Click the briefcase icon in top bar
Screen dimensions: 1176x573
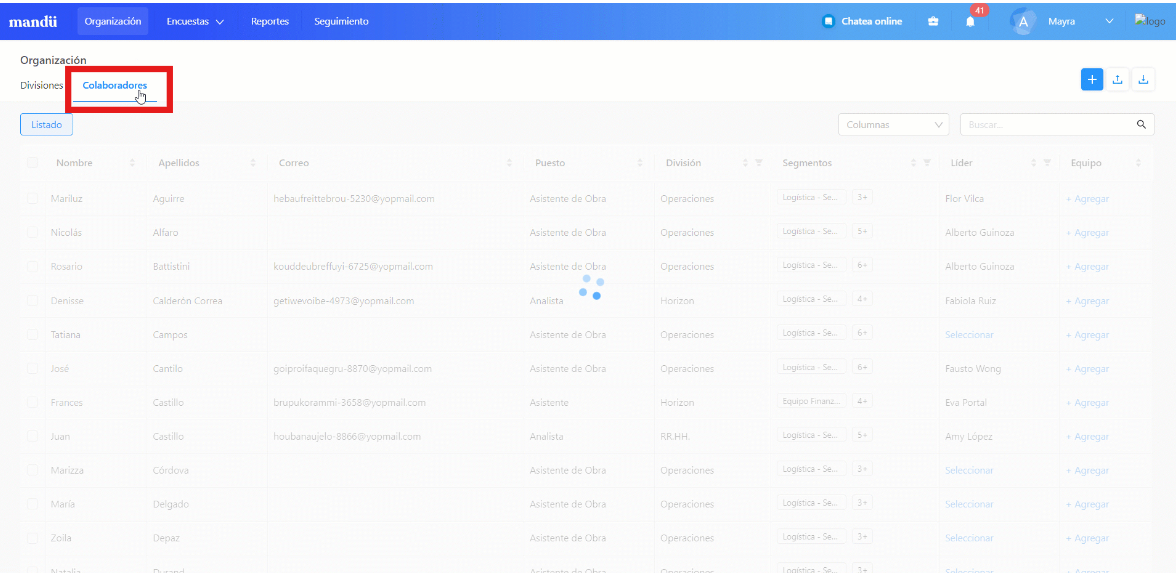pyautogui.click(x=934, y=22)
